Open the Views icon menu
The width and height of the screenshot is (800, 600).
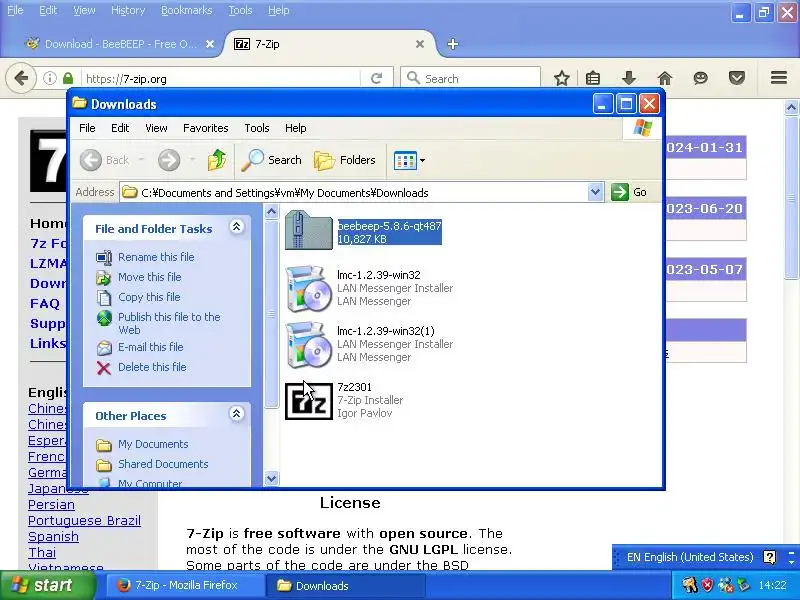click(409, 161)
